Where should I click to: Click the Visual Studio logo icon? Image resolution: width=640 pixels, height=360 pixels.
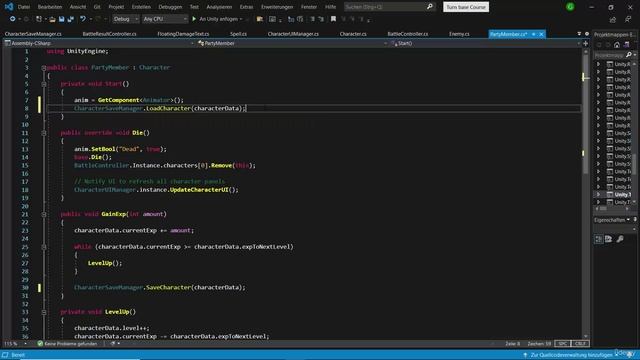9,7
